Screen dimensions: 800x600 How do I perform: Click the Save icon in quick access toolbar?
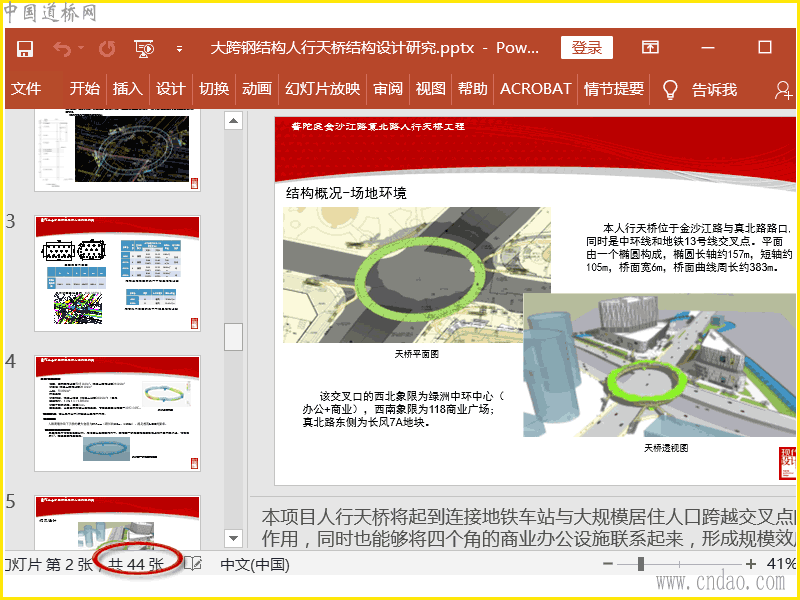tap(25, 48)
